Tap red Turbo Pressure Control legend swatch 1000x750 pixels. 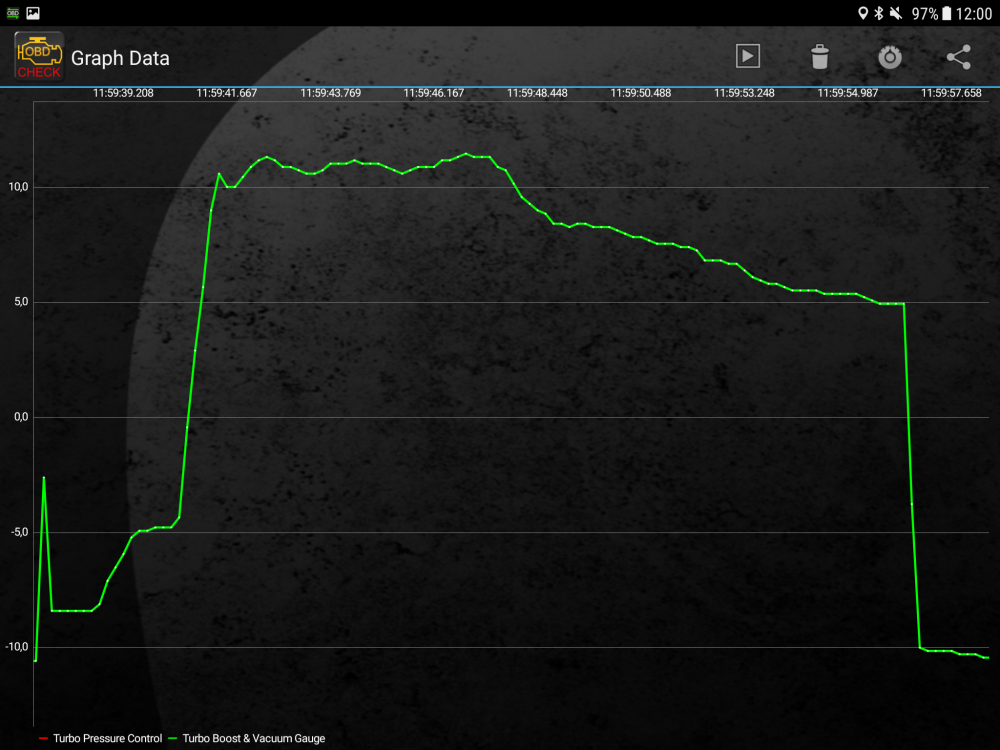(43, 738)
